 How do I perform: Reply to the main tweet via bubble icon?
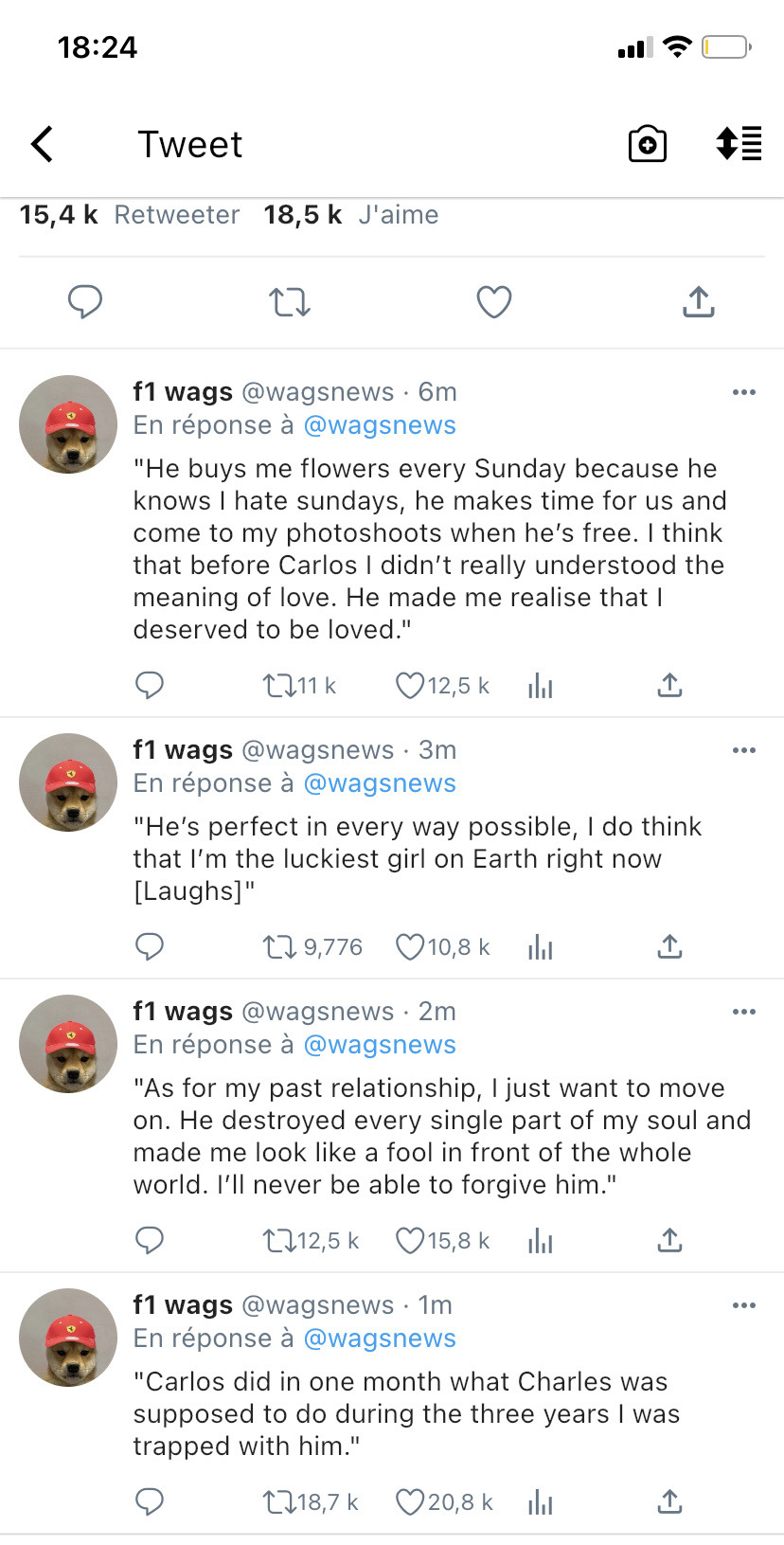85,302
